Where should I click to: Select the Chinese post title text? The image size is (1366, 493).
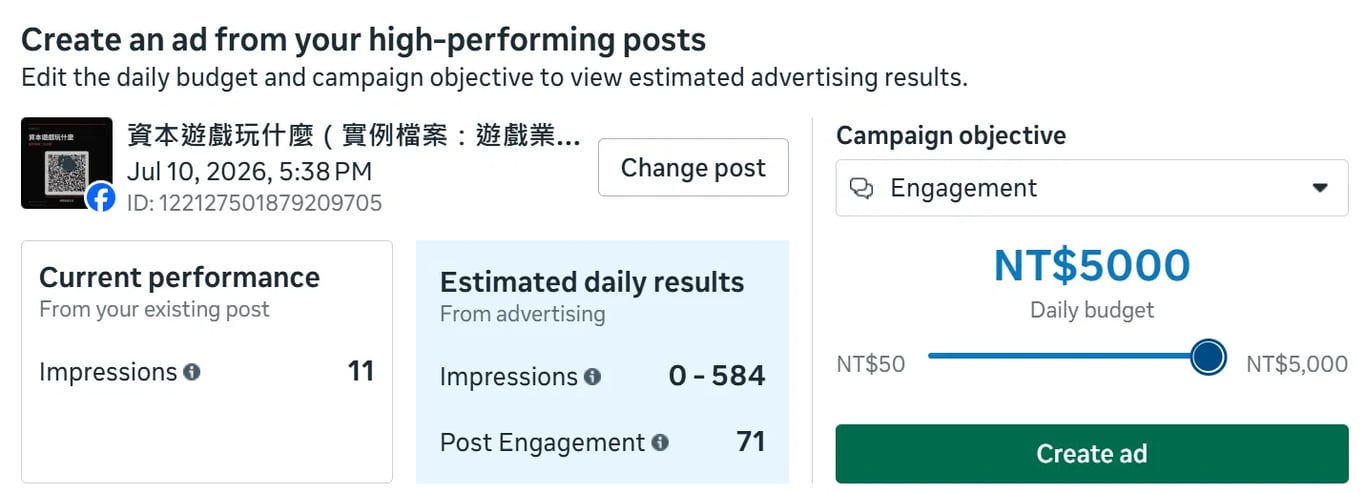tap(354, 136)
